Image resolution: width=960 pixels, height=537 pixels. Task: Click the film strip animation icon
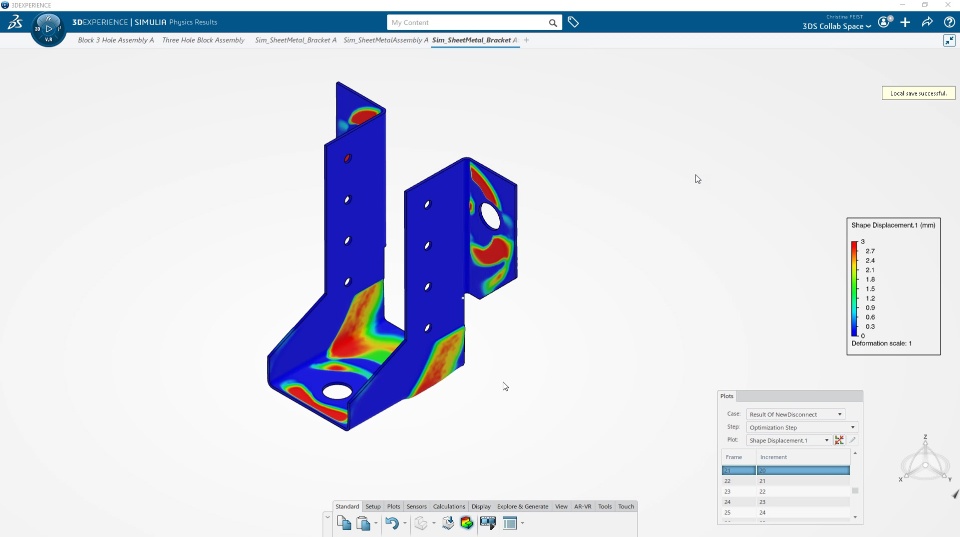[488, 523]
